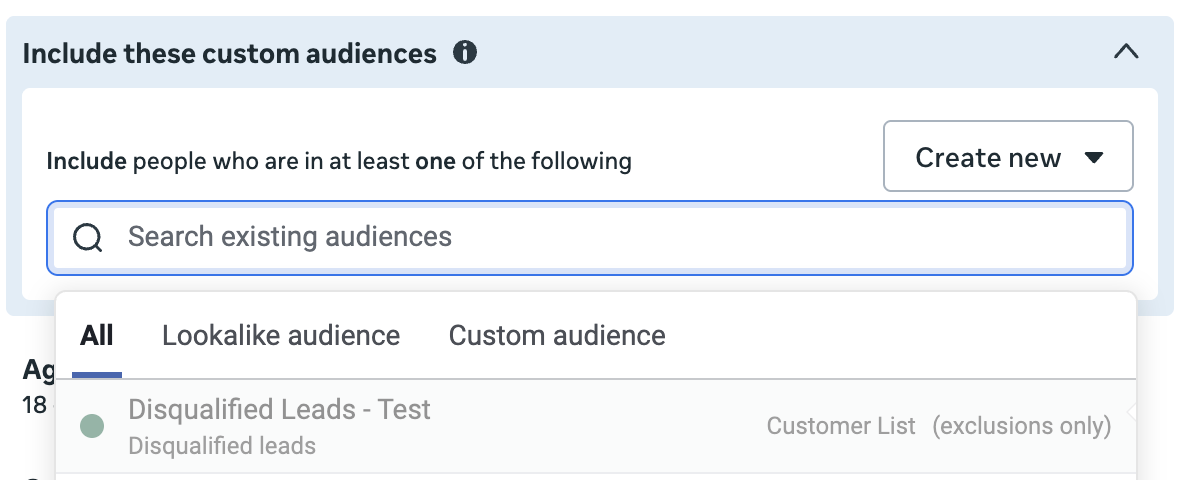Click the black triangle arrow on Create new
Image resolution: width=1188 pixels, height=480 pixels.
click(1093, 157)
